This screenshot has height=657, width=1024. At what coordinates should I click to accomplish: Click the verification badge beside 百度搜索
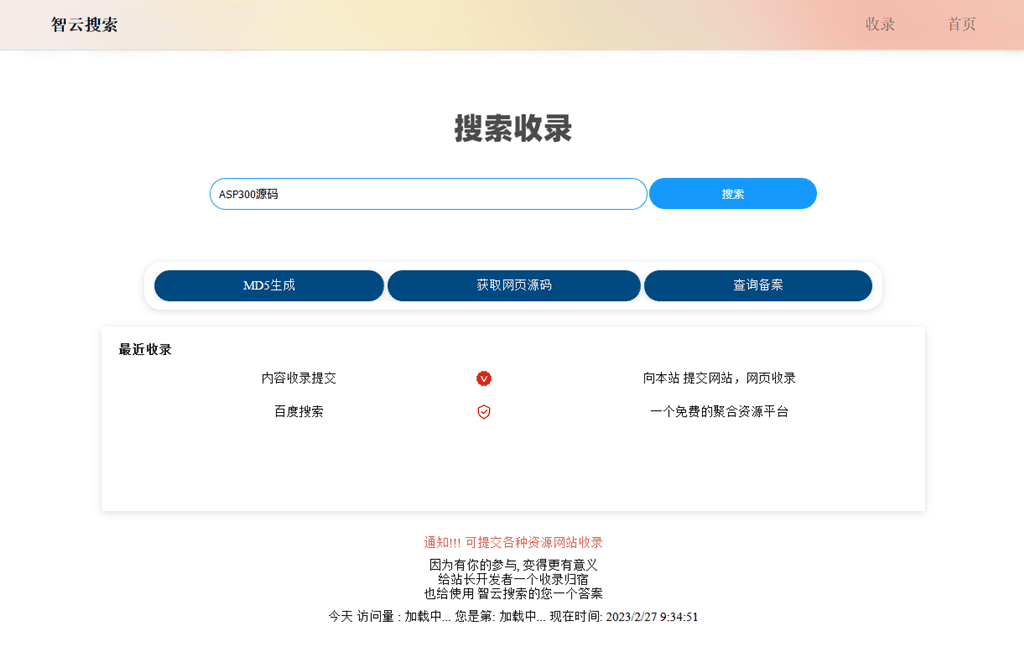[x=483, y=411]
